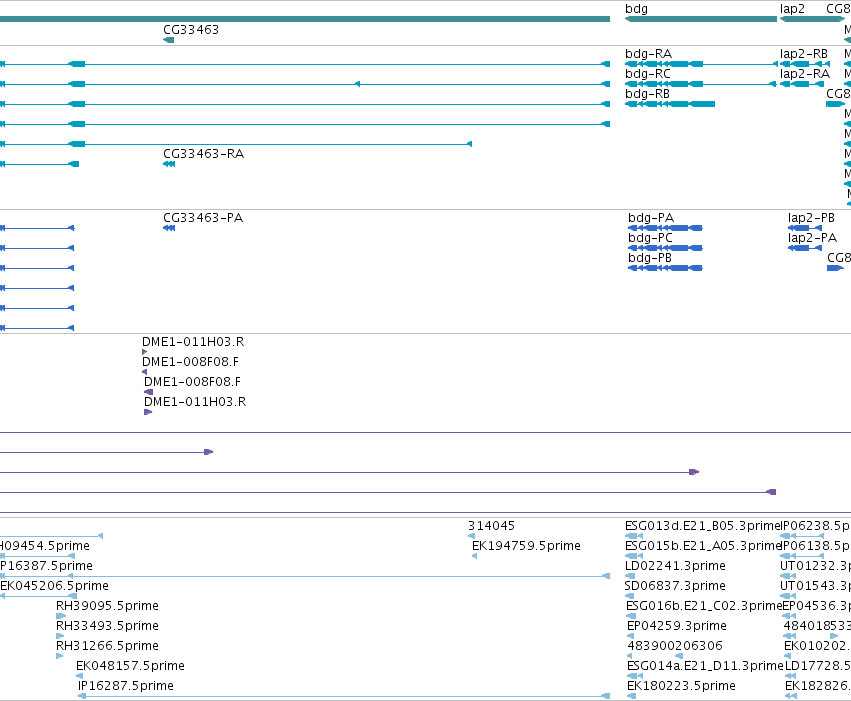The width and height of the screenshot is (851, 701).
Task: Open the SD06837.3prime EST
Action: pyautogui.click(x=675, y=586)
